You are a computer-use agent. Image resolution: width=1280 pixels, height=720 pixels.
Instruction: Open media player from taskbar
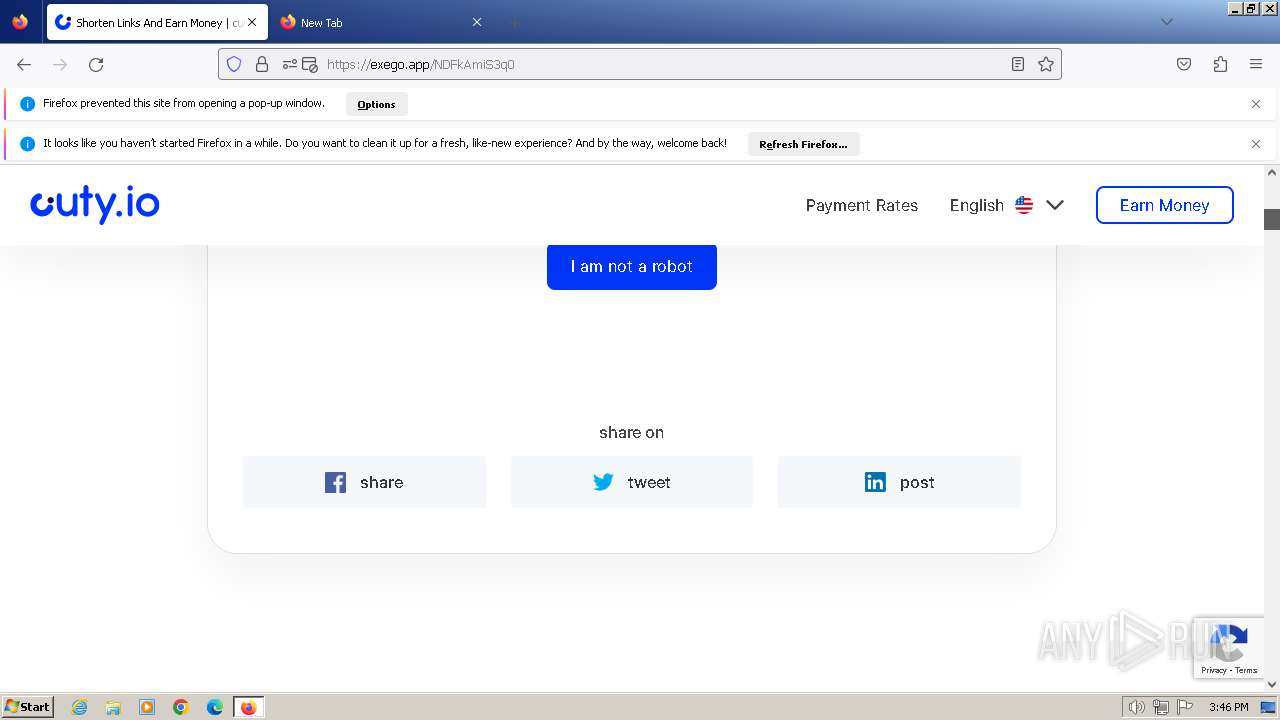click(x=147, y=707)
